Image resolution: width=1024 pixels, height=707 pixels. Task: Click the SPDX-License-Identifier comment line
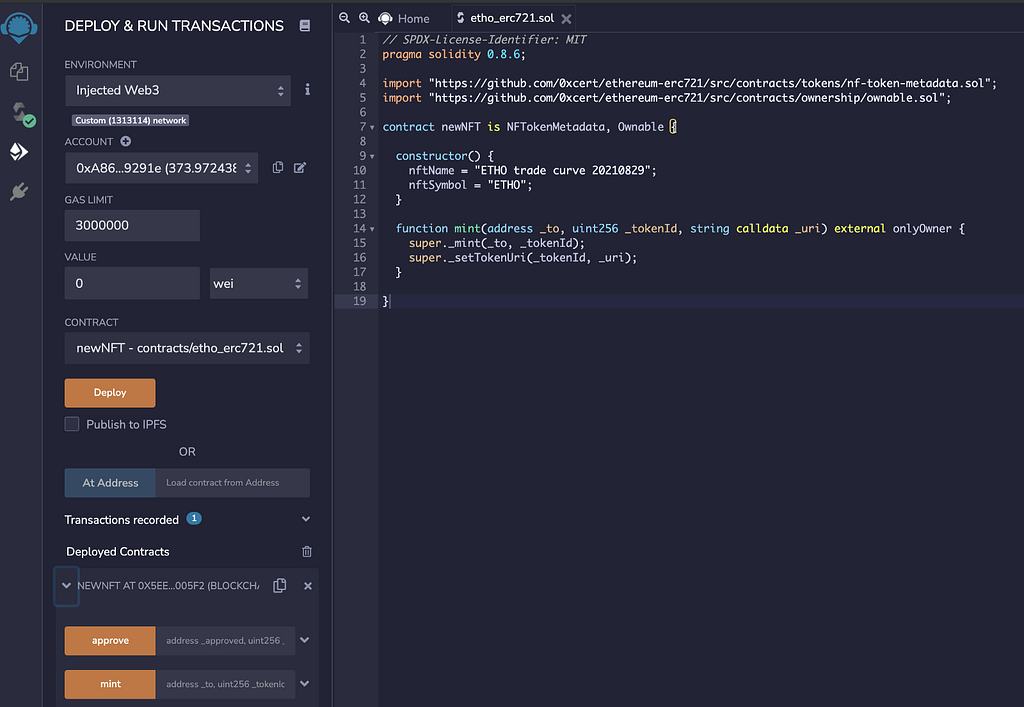click(x=485, y=40)
